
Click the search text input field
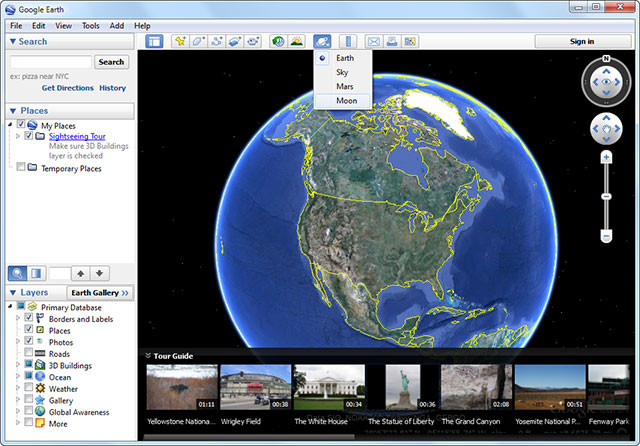pyautogui.click(x=51, y=62)
